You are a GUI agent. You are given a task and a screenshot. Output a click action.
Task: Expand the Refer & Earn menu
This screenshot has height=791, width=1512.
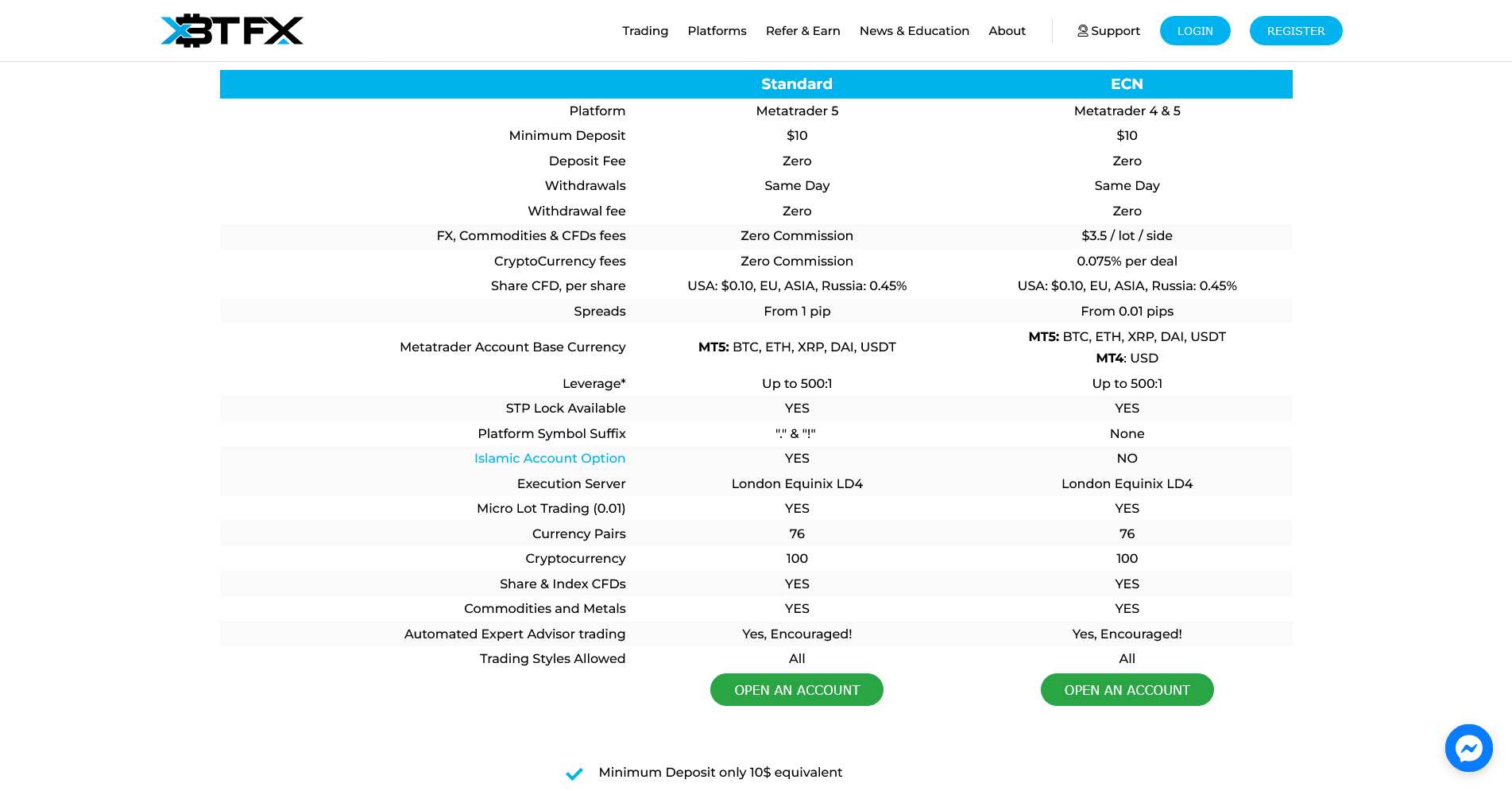tap(802, 31)
